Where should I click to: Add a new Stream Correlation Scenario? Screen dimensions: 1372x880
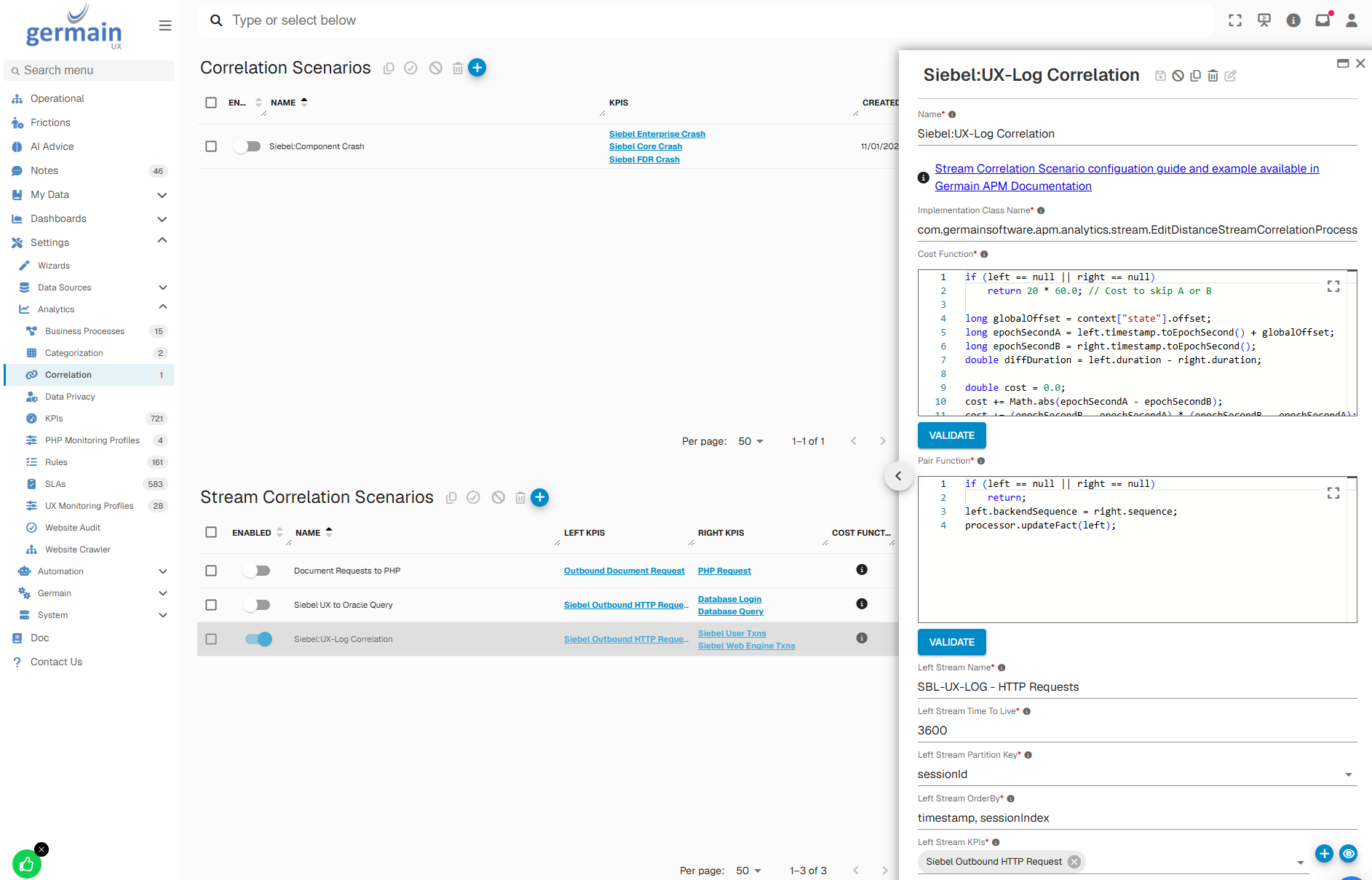click(540, 497)
